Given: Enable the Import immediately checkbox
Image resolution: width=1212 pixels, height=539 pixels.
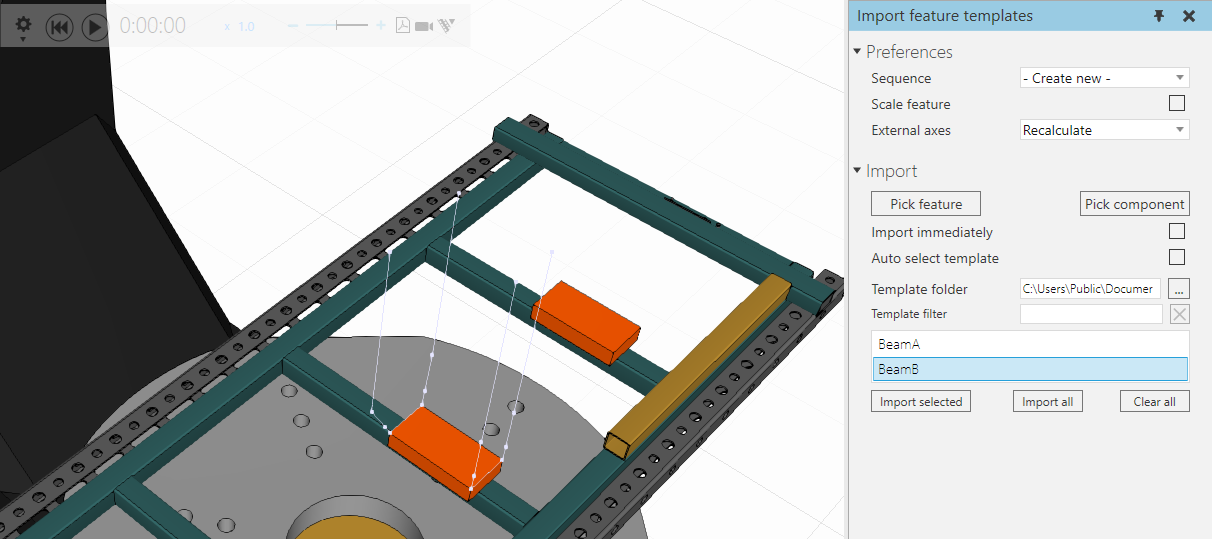Looking at the screenshot, I should tap(1177, 231).
